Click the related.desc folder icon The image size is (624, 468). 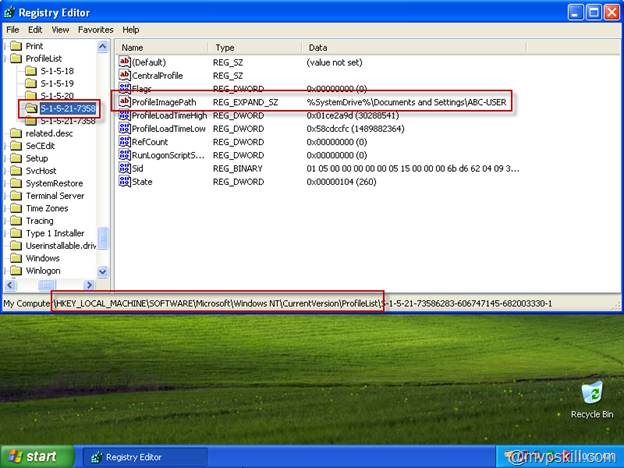(16, 133)
